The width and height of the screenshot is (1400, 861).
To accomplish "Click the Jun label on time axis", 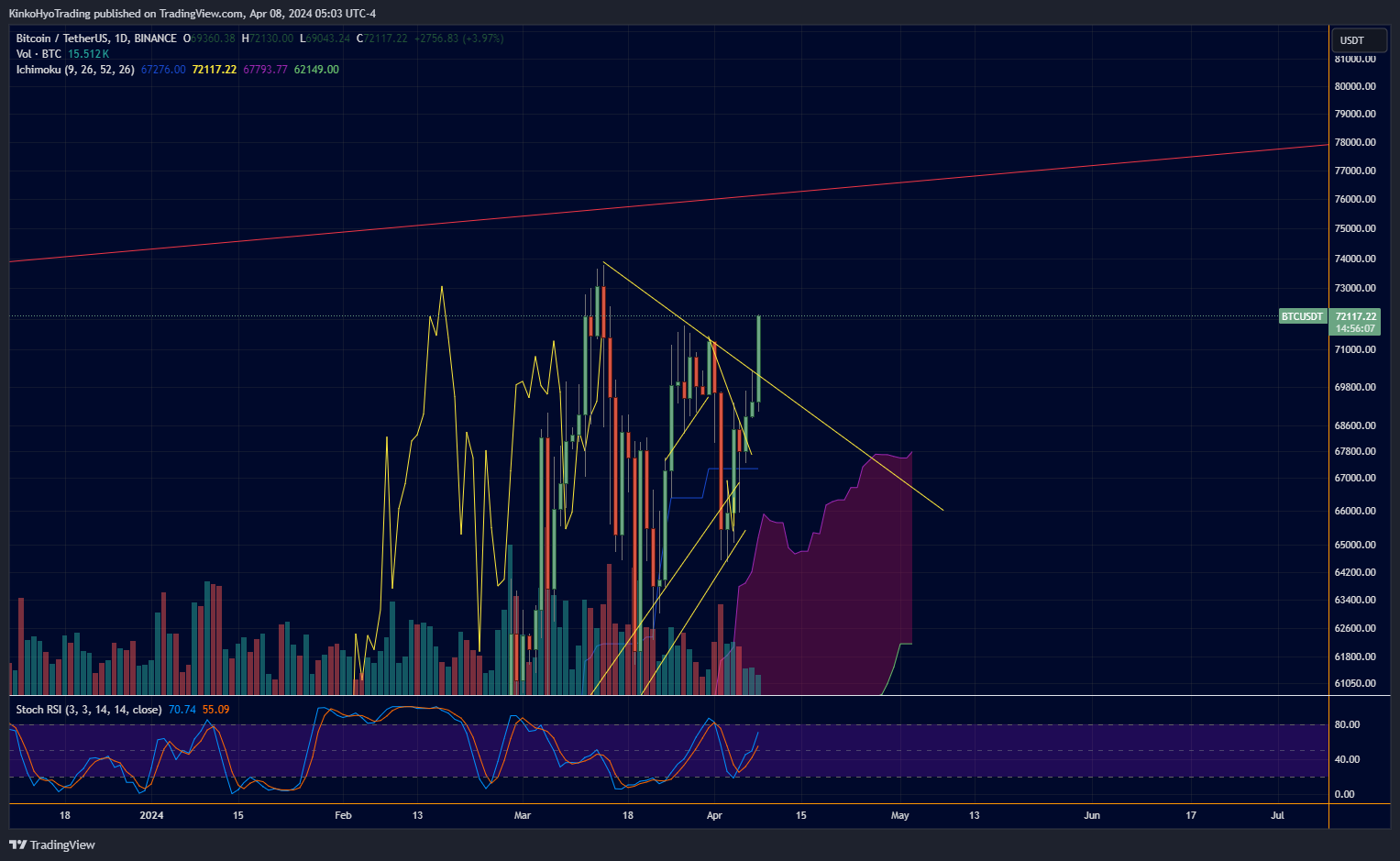I will [1092, 815].
